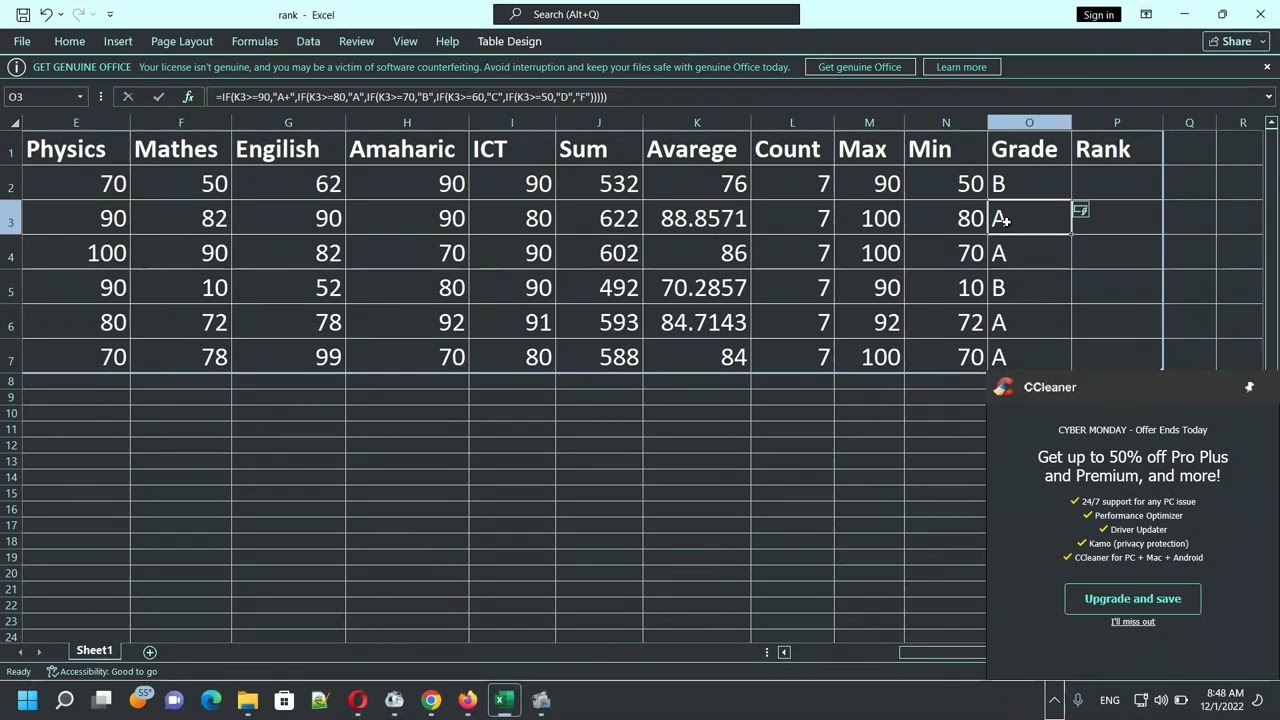Select the Physics header cell
Screen dimensions: 1280x720
click(x=76, y=149)
